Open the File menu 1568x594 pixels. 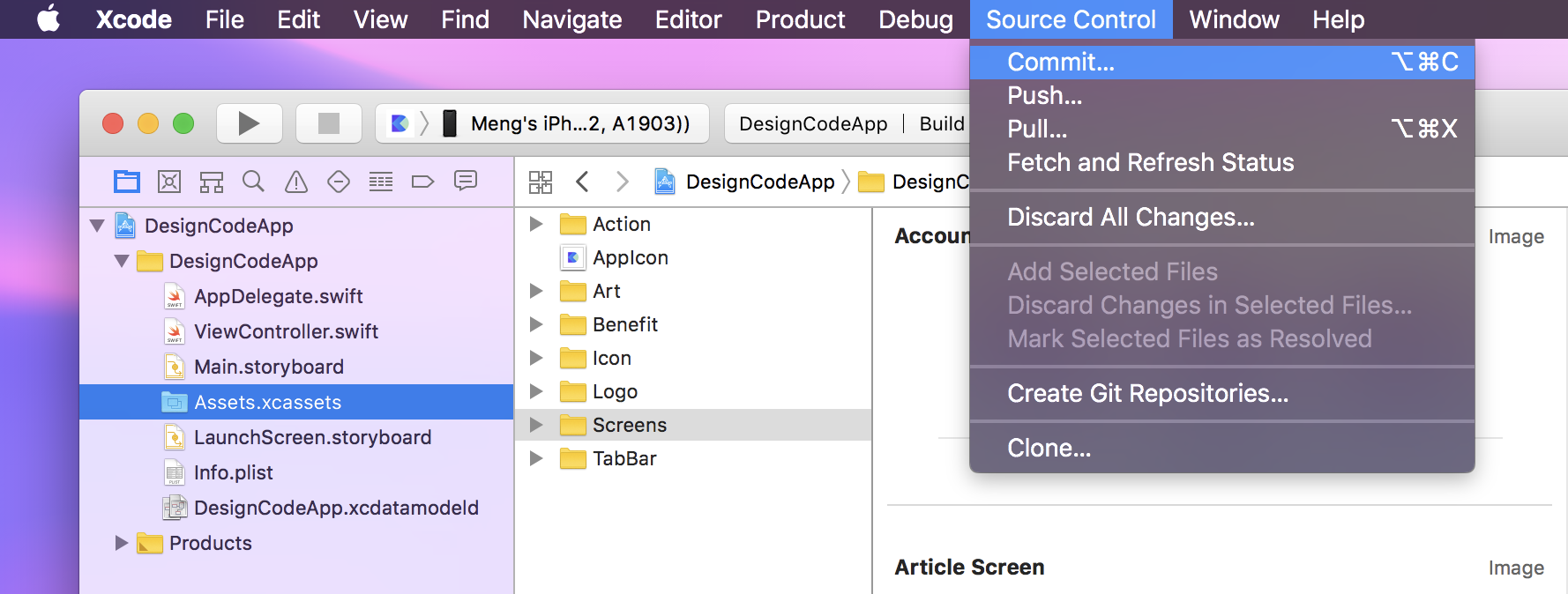click(x=225, y=19)
